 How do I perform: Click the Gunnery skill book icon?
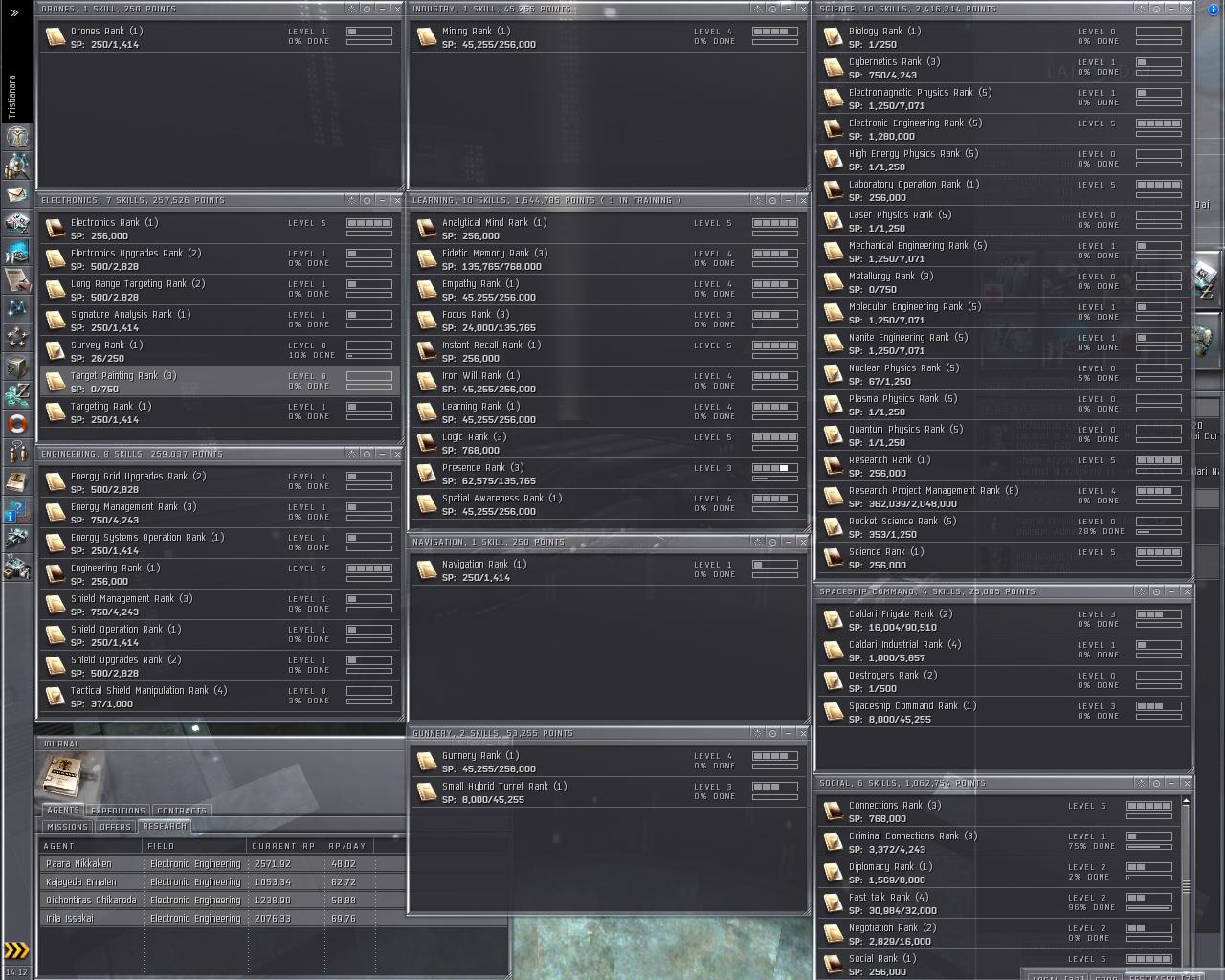point(427,762)
